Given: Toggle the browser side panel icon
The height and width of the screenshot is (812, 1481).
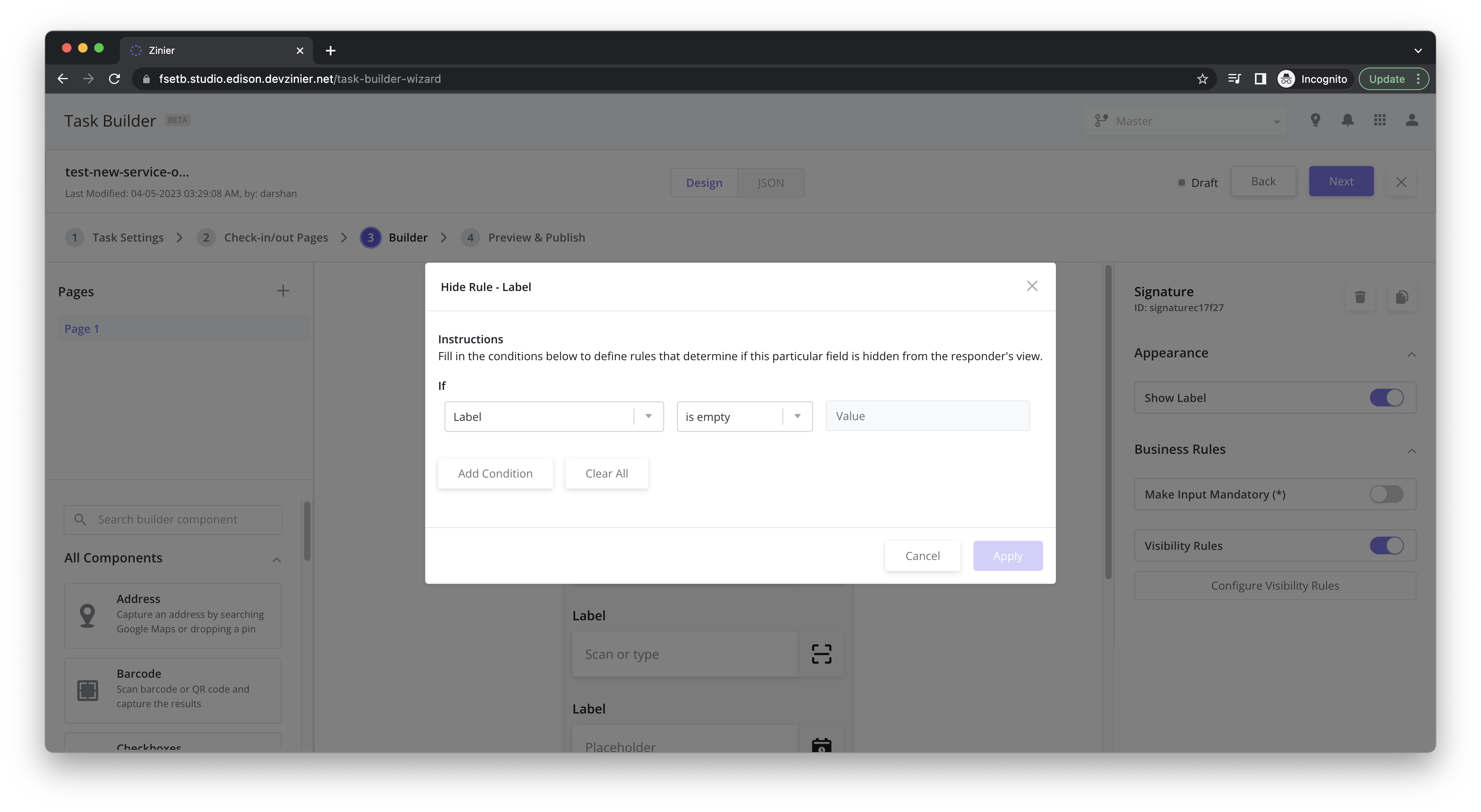Looking at the screenshot, I should coord(1260,79).
